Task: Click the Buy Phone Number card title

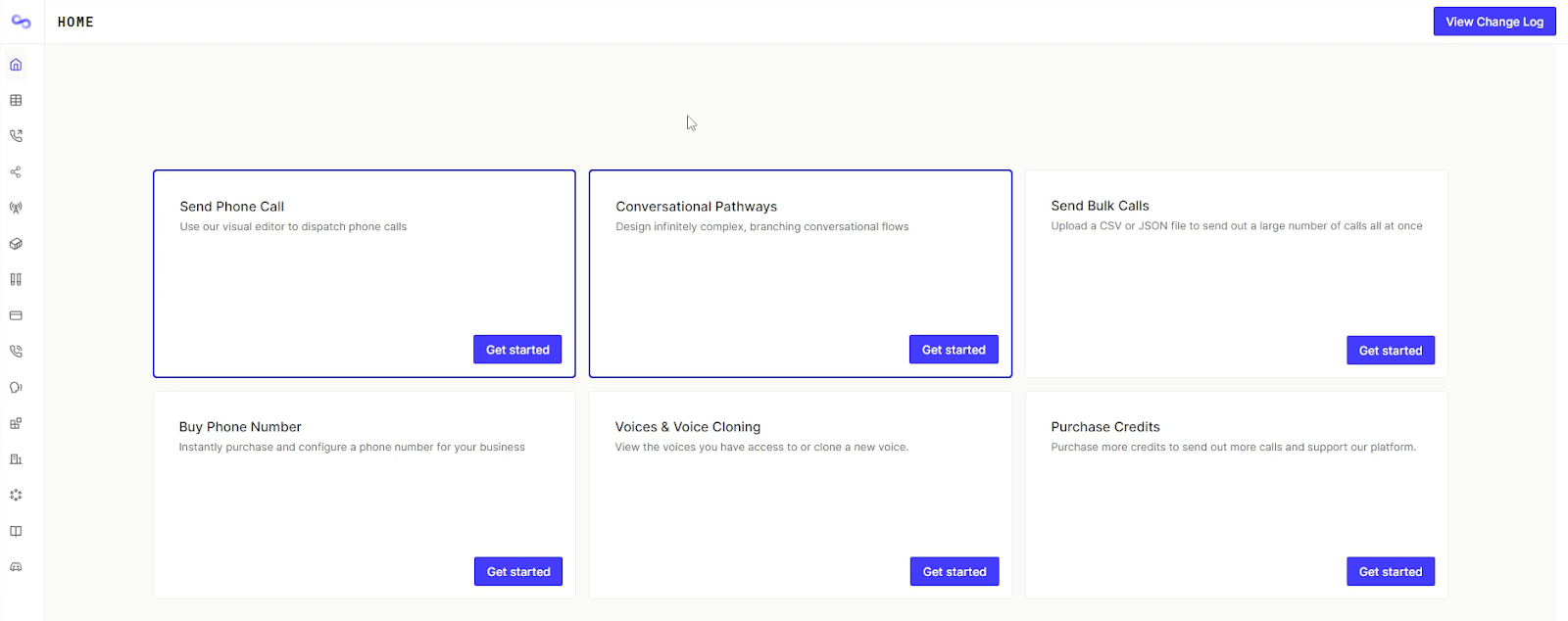Action: point(240,427)
